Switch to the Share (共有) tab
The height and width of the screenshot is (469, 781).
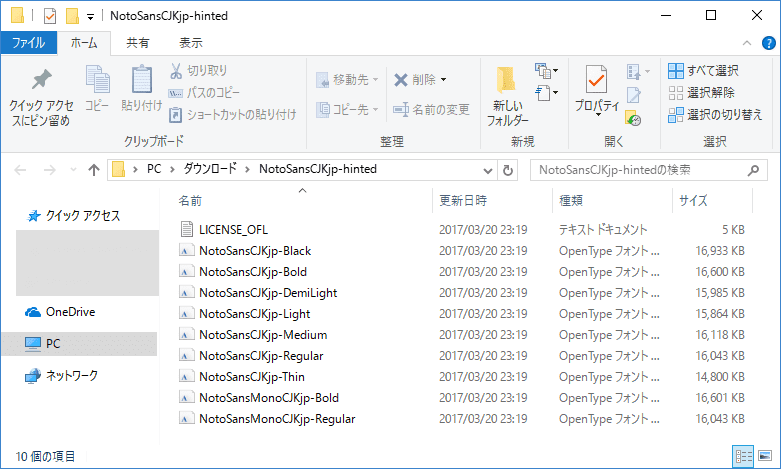point(137,43)
